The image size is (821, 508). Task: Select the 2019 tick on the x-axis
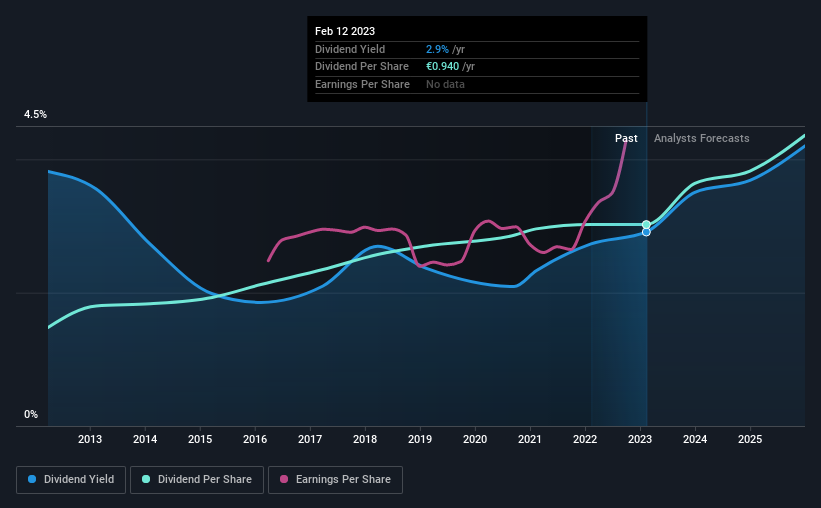420,439
